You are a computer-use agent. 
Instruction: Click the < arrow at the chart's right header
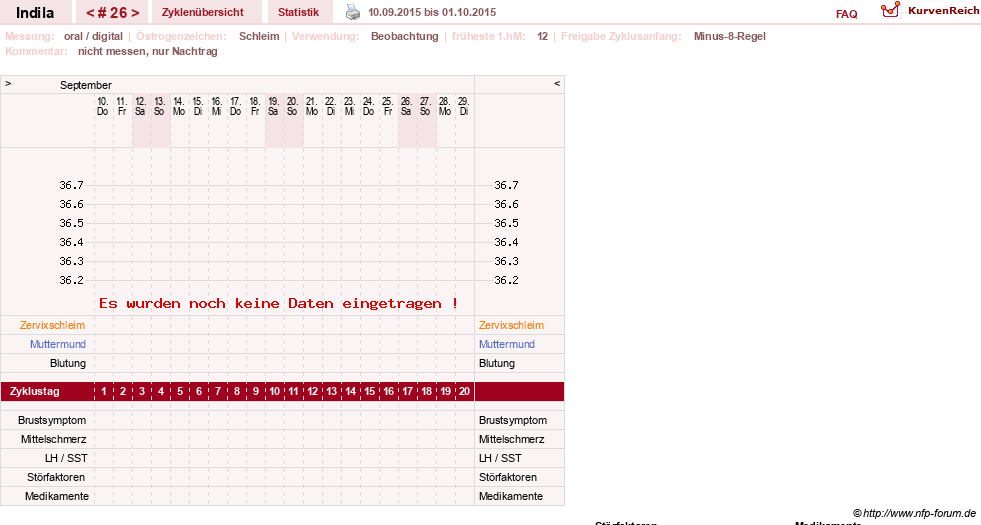(x=557, y=83)
